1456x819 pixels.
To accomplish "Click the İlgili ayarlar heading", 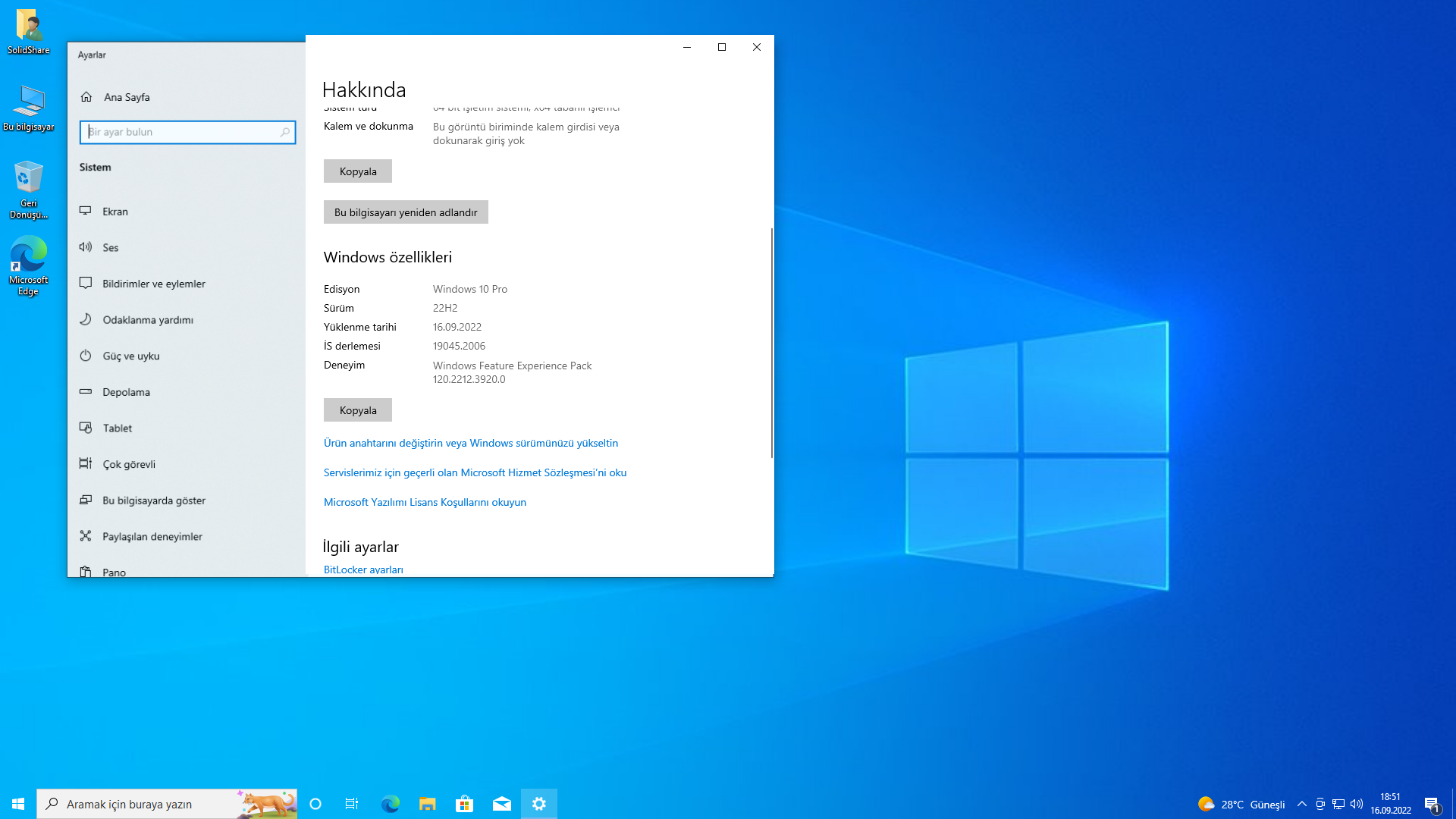I will click(x=361, y=547).
